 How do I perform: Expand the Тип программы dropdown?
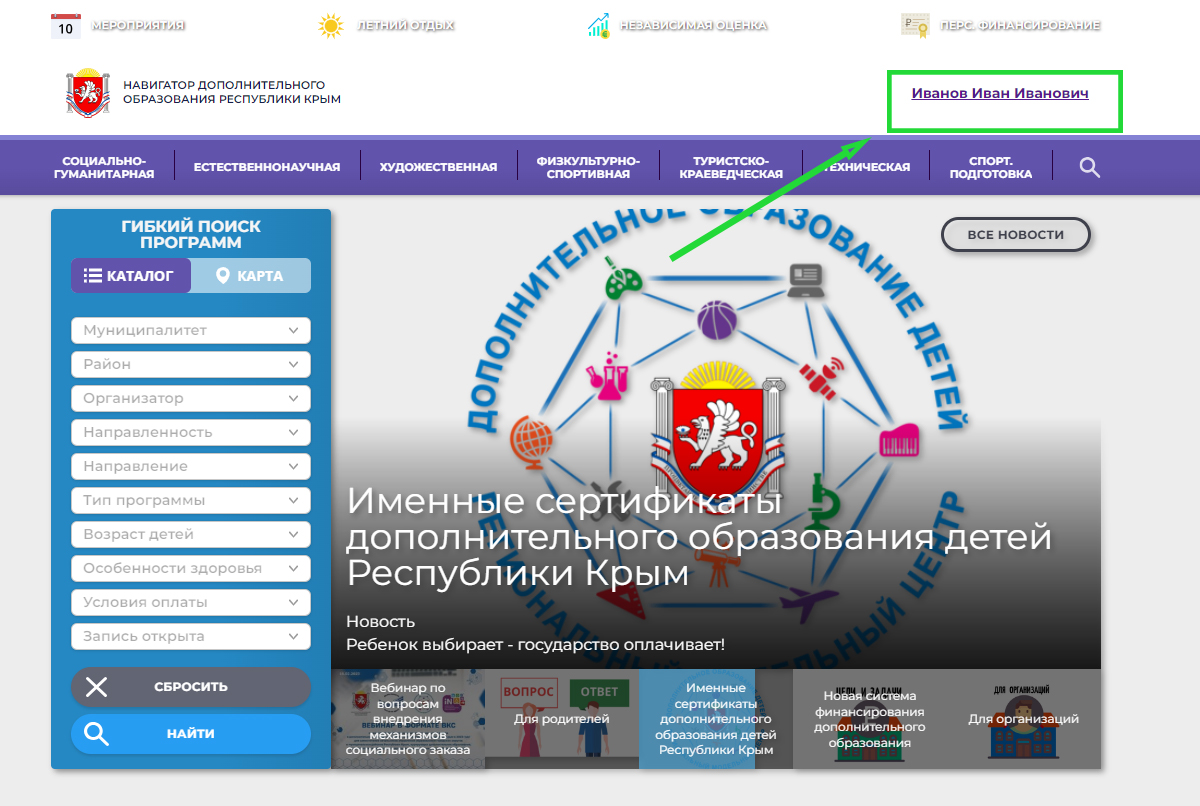point(191,500)
